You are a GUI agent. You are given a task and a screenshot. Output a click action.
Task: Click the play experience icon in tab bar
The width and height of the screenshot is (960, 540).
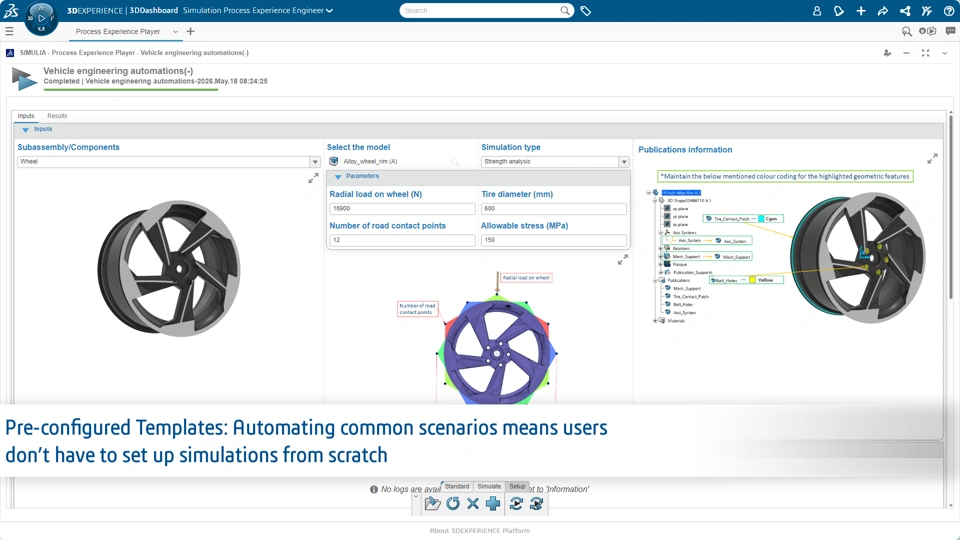coord(928,31)
